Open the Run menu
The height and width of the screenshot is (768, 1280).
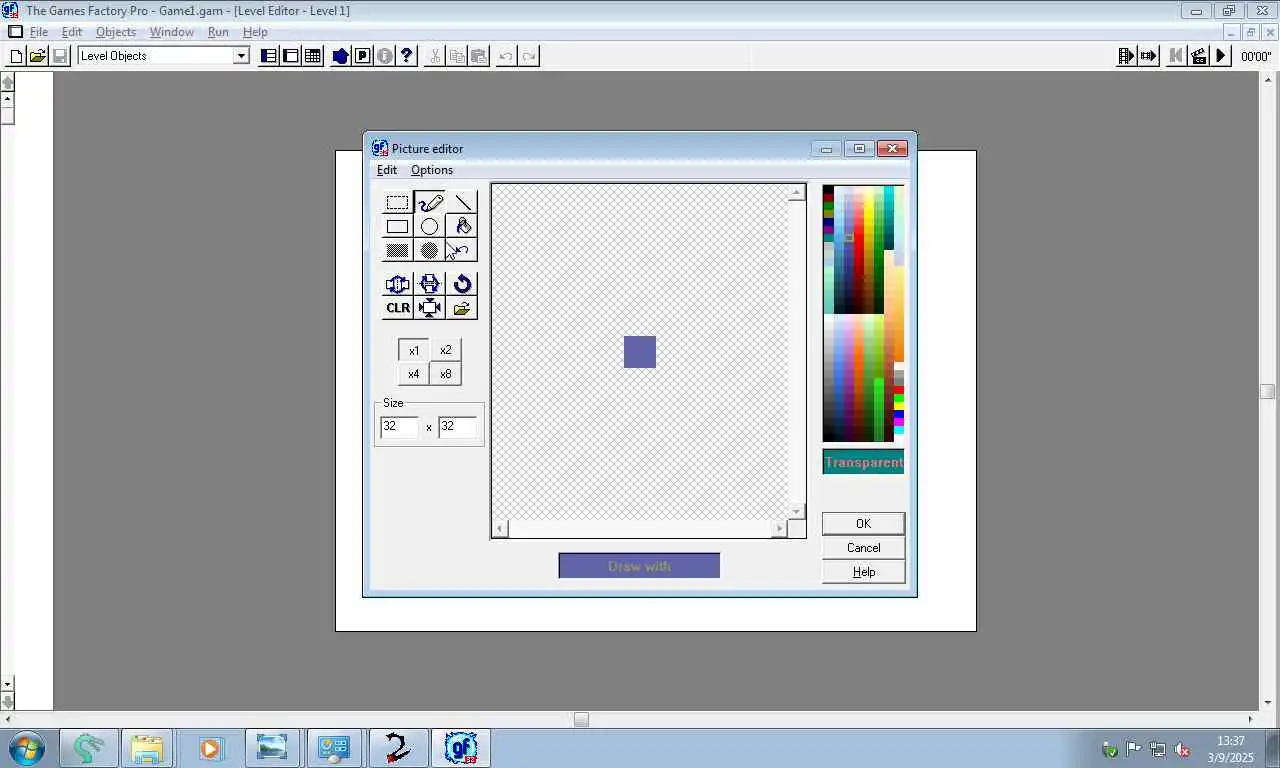pos(218,32)
